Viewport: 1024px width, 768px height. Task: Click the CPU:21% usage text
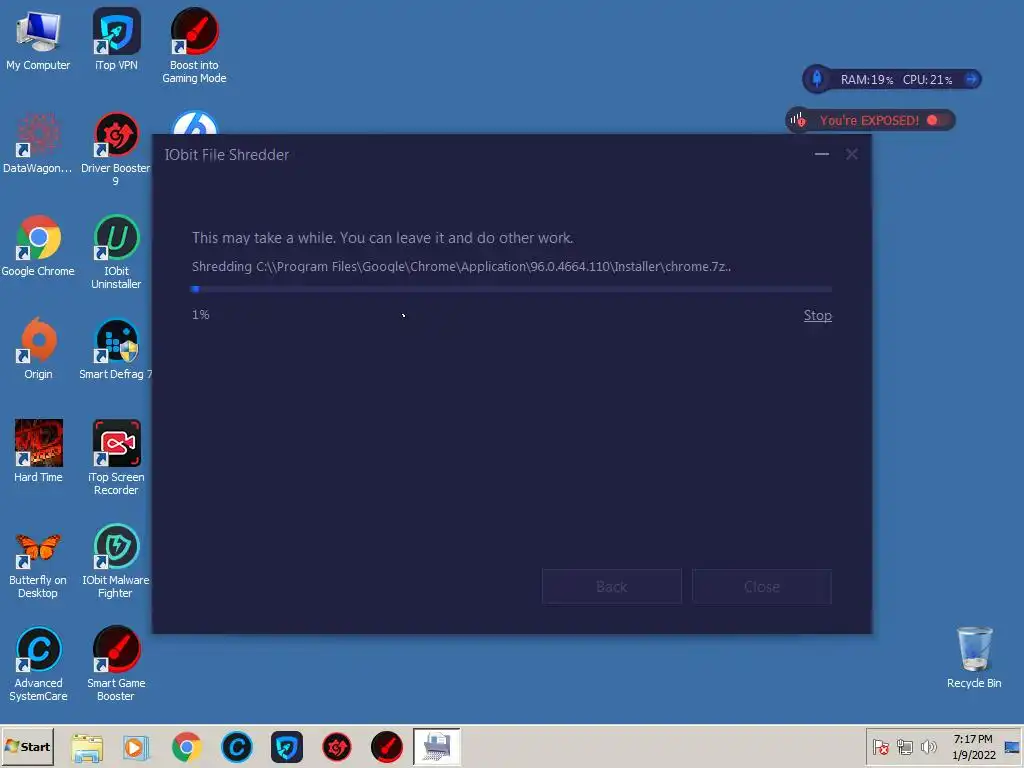pyautogui.click(x=927, y=80)
